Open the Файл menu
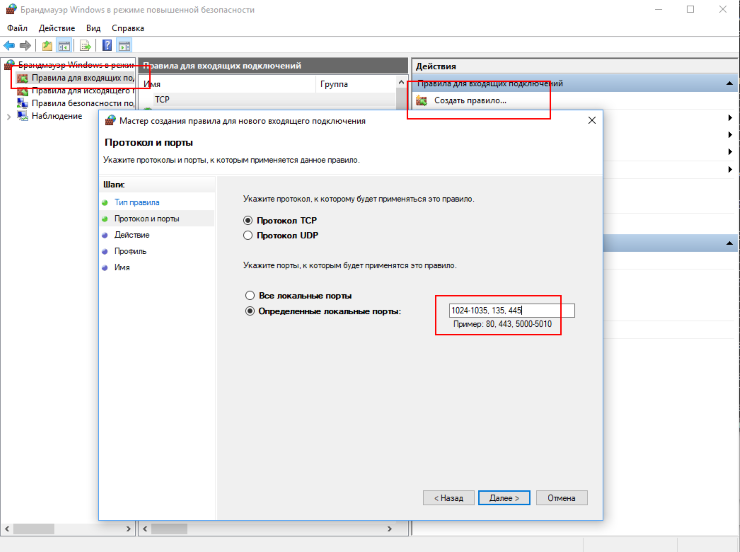Image resolution: width=740 pixels, height=552 pixels. pos(17,28)
